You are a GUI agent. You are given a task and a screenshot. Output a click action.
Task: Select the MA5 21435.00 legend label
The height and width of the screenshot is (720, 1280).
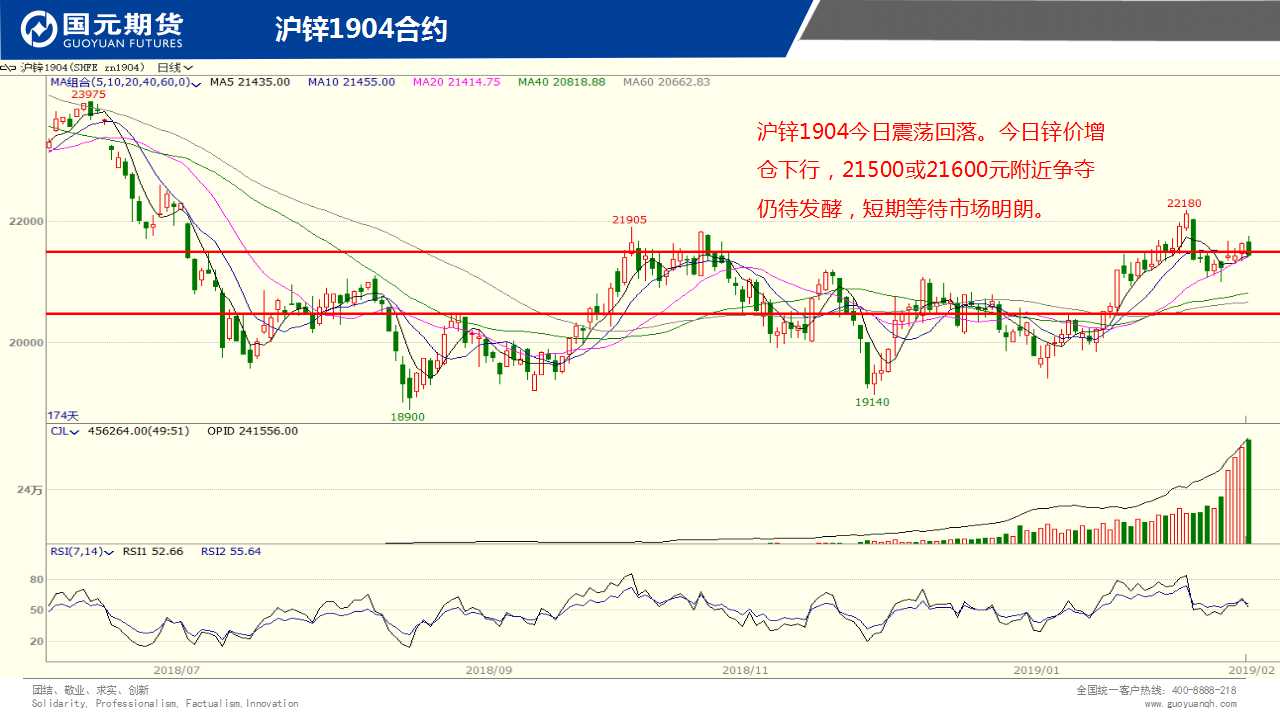[249, 82]
